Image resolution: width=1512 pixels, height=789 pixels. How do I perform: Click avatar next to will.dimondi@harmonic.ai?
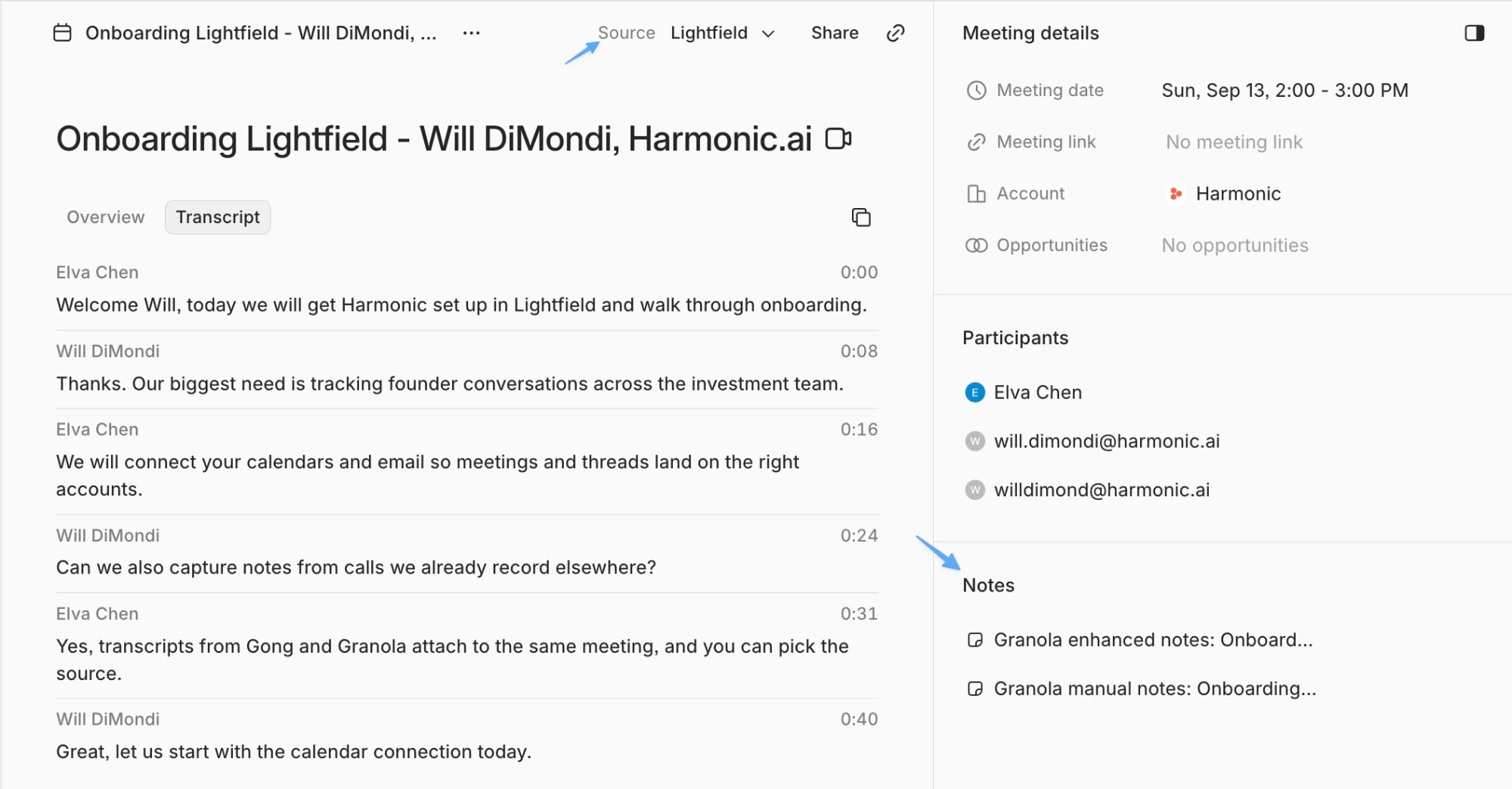coord(975,441)
